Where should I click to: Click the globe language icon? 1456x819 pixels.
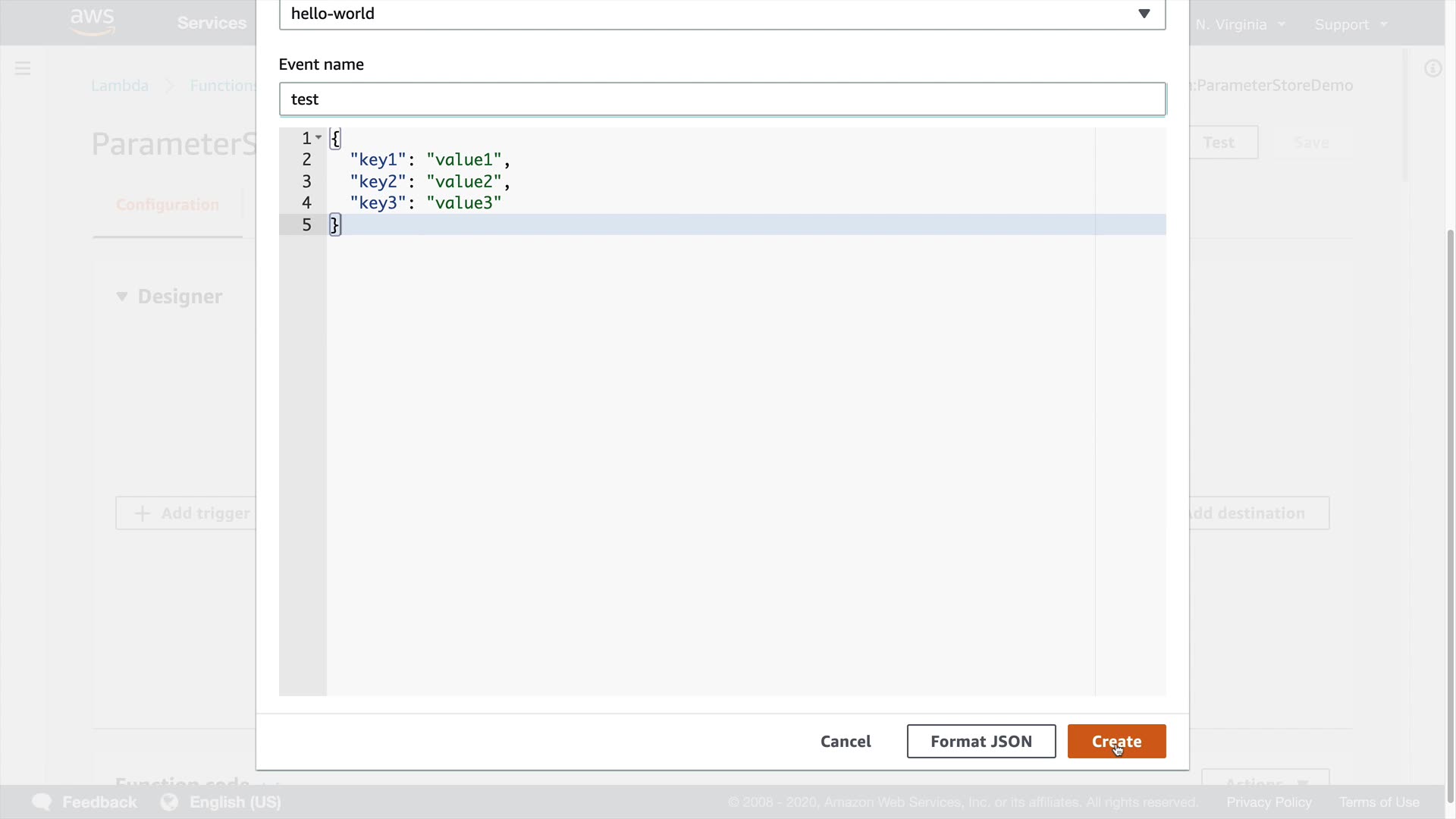169,802
